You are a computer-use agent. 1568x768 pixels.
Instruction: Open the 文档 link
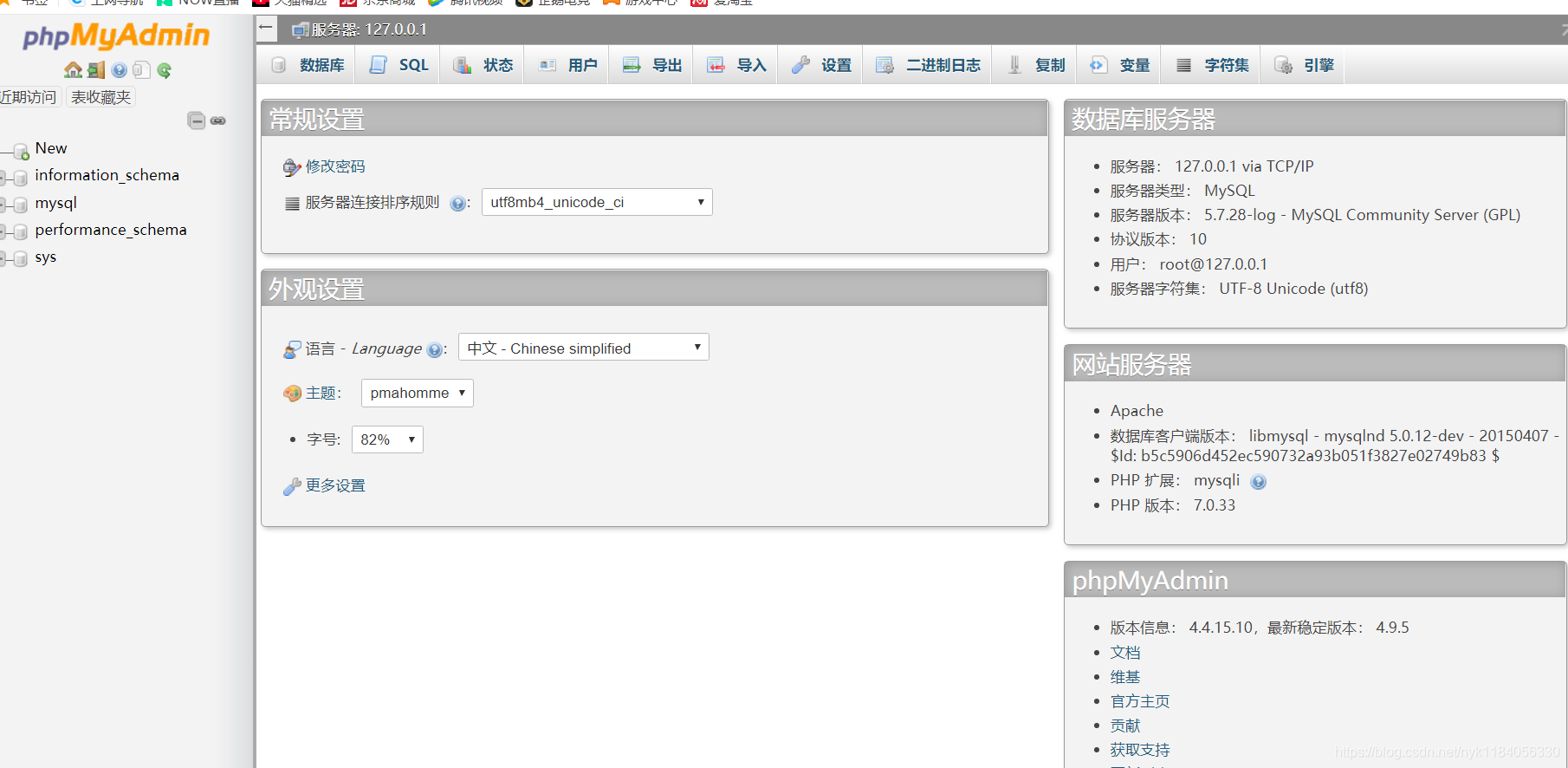(1125, 653)
